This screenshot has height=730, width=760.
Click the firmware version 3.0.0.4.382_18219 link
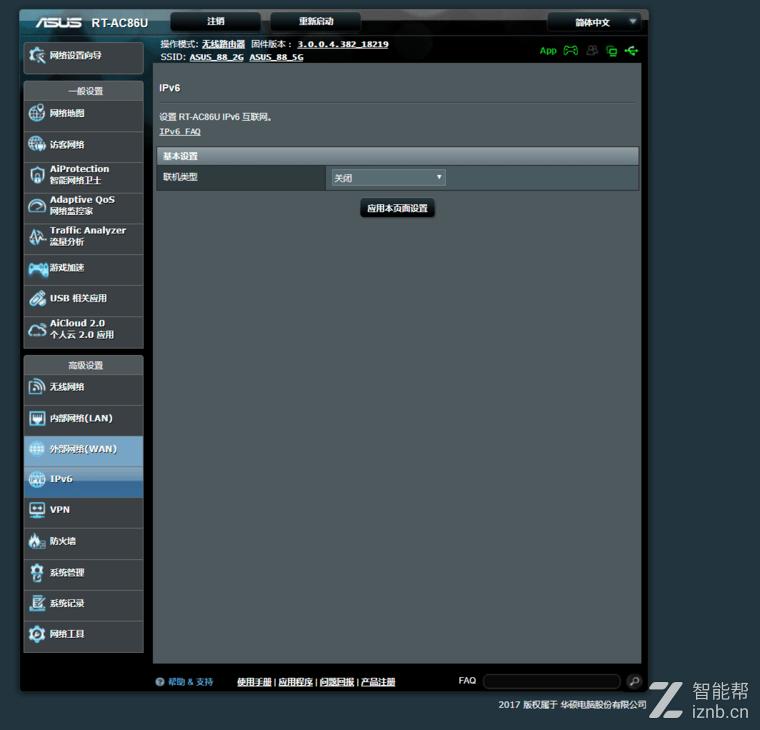tap(343, 44)
